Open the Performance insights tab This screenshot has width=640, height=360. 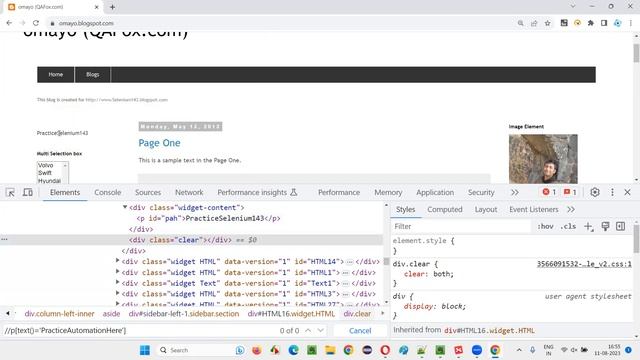pos(257,192)
